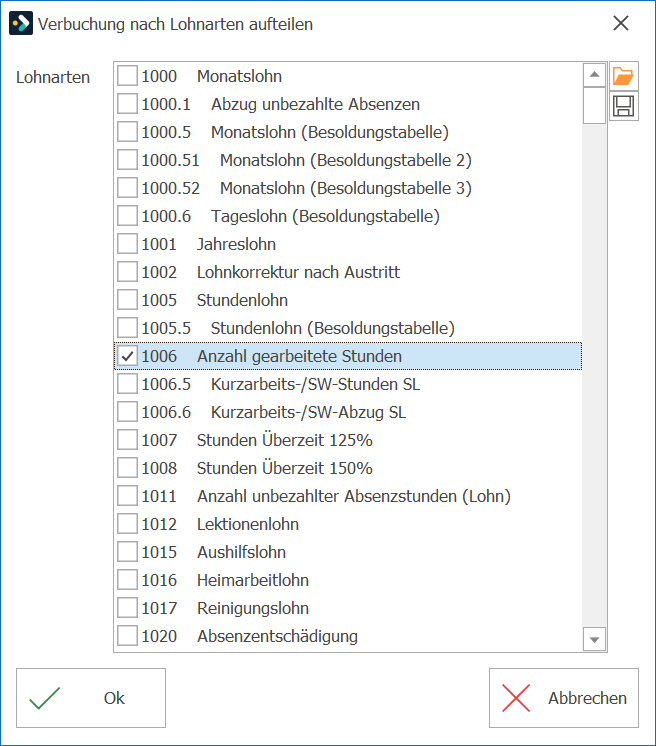This screenshot has height=746, width=656.
Task: Close the Verbuchung nach Lohnarten dialog
Action: click(621, 23)
